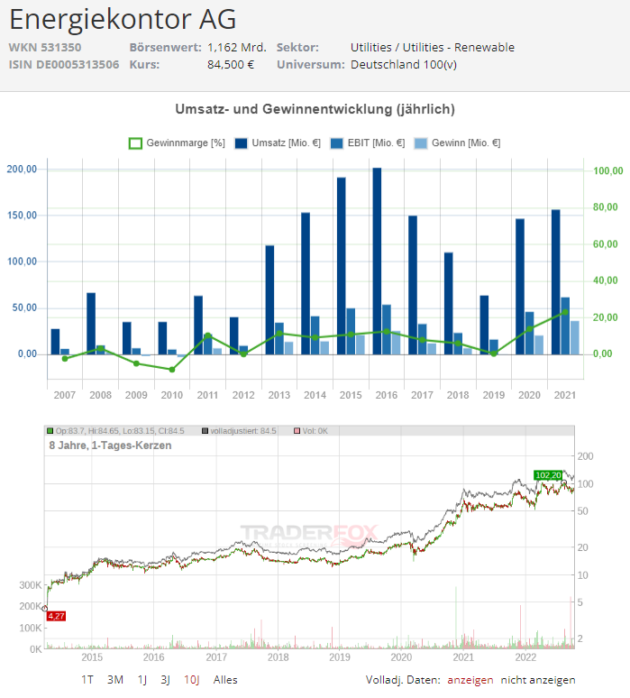Click 'nicht anzeigen' for Volladj. Daten
Viewport: 630px width, 698px height.
coord(538,680)
